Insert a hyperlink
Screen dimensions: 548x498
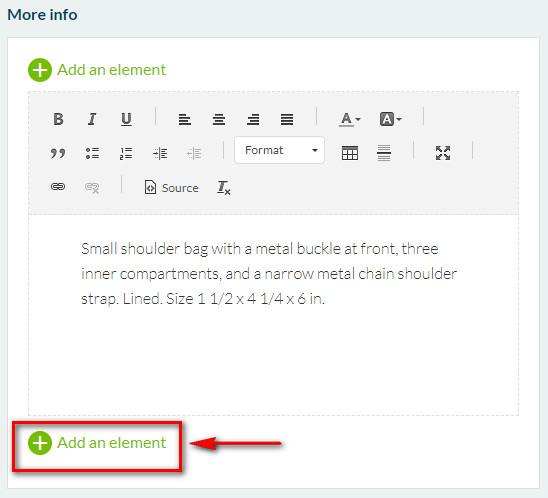pos(58,187)
